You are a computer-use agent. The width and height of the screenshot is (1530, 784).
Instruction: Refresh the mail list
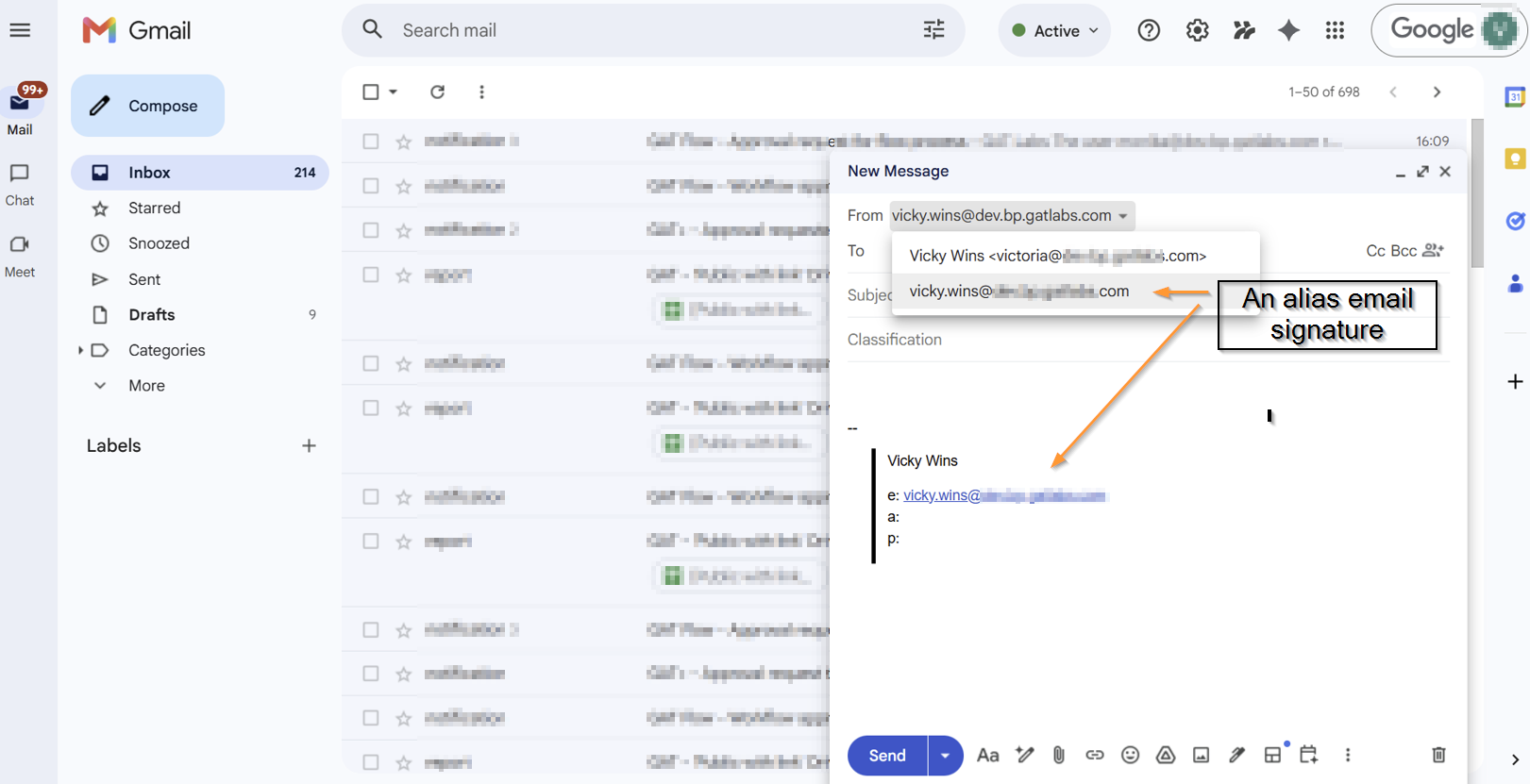(x=437, y=92)
